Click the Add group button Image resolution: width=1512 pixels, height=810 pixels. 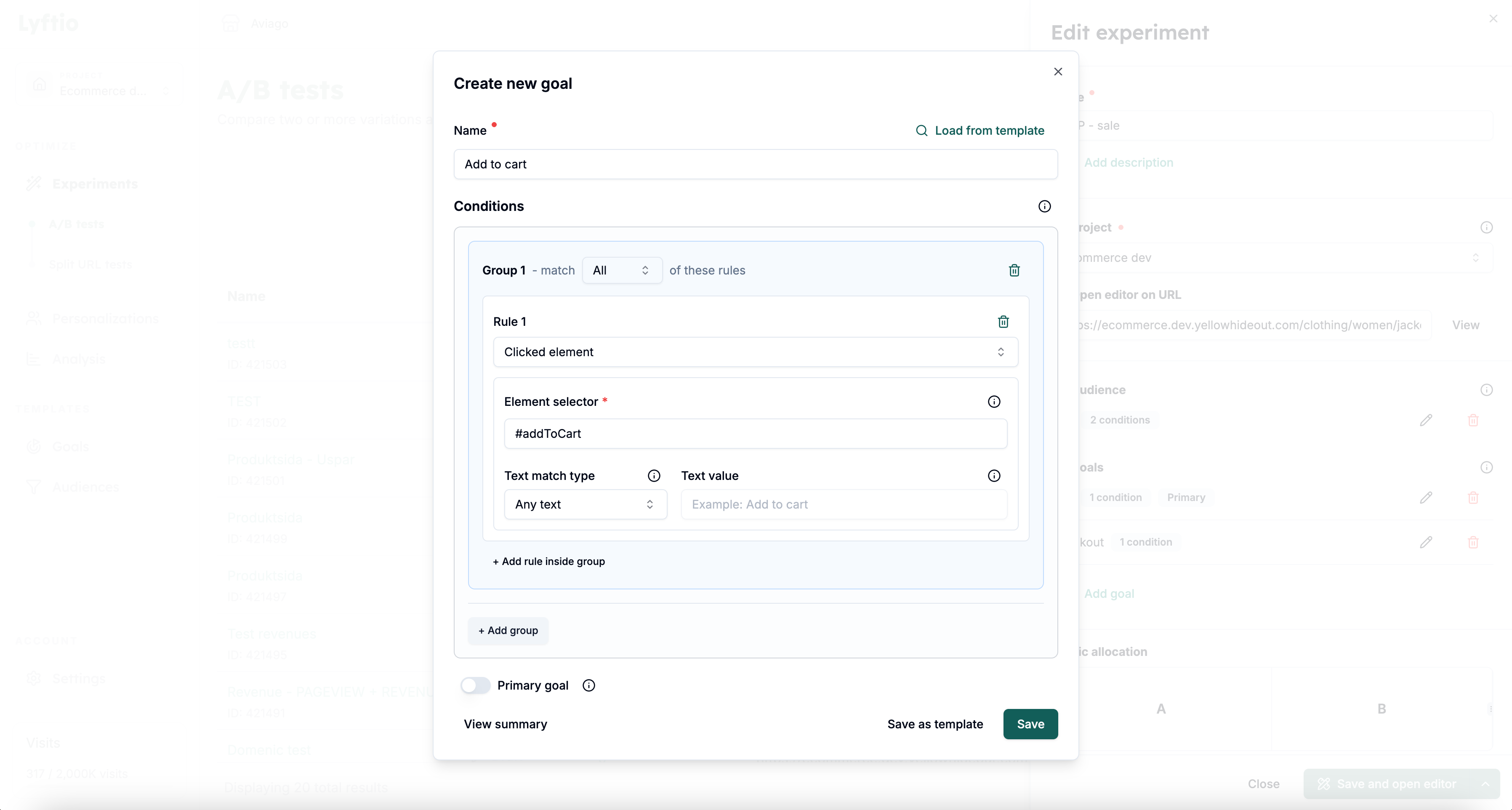pos(508,631)
